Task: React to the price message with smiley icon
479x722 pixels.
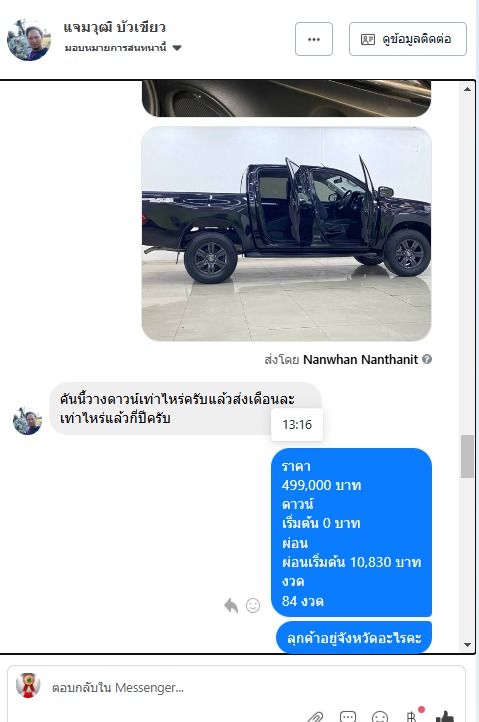Action: pos(253,605)
